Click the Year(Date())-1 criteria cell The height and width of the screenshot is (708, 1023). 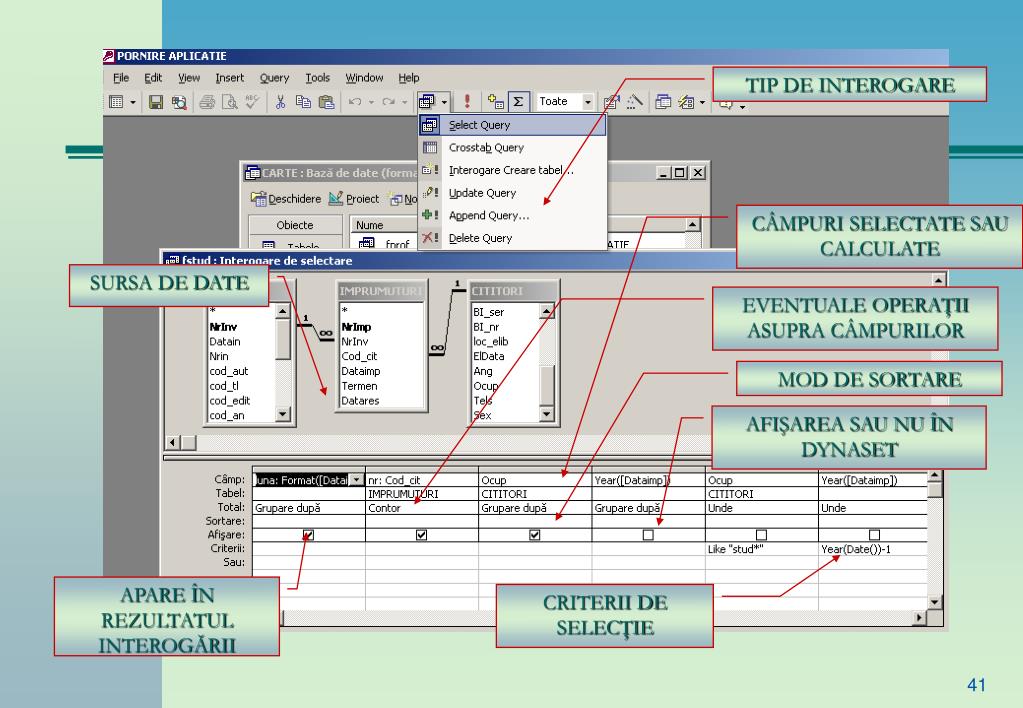pos(874,549)
